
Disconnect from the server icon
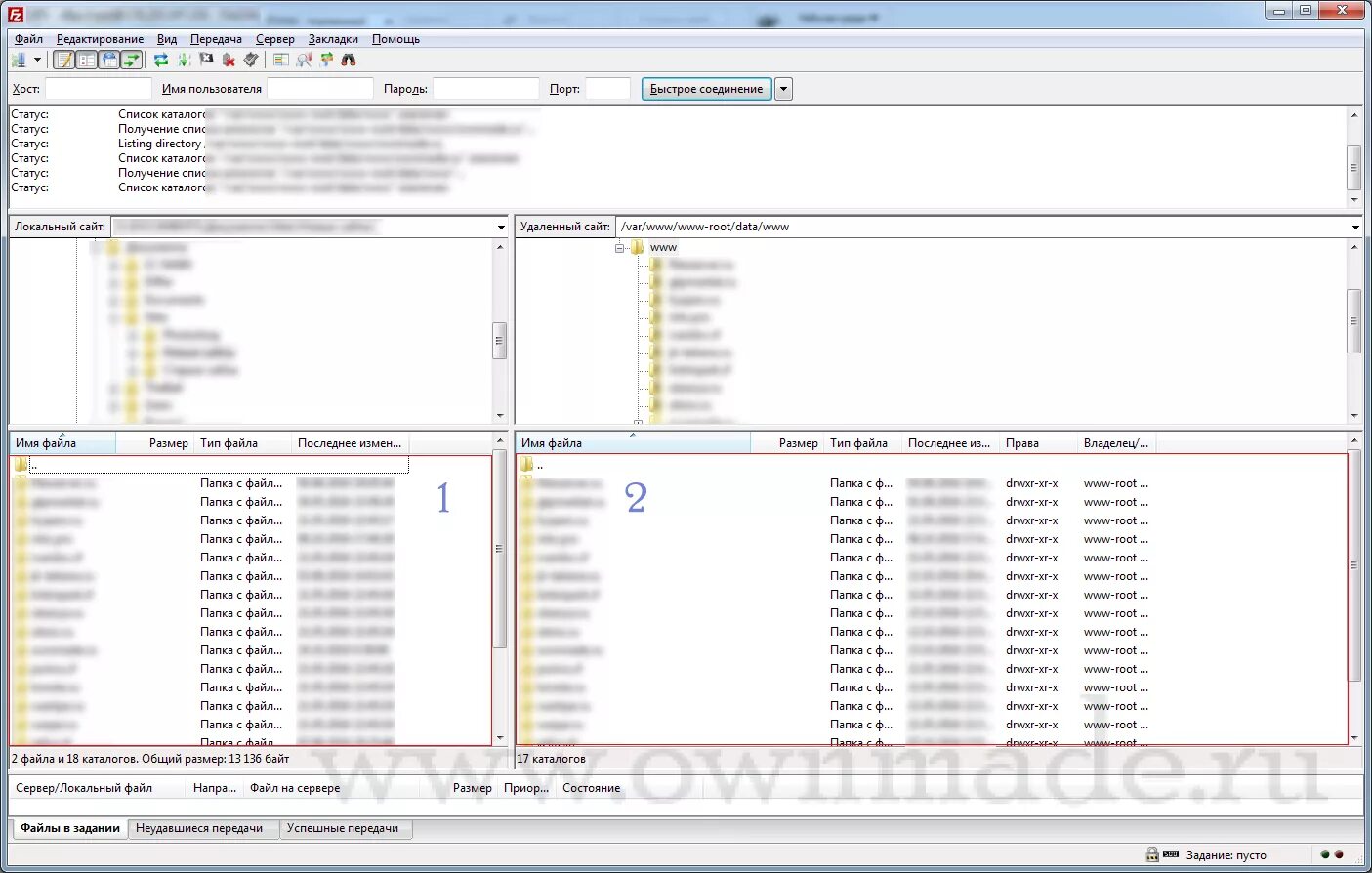(x=229, y=61)
